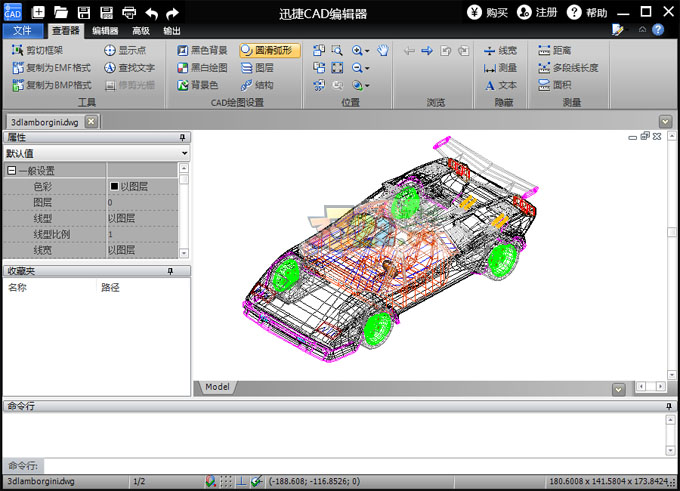Viewport: 680px width, 491px height.
Task: Select 查找文字 find text tool
Action: coord(130,68)
